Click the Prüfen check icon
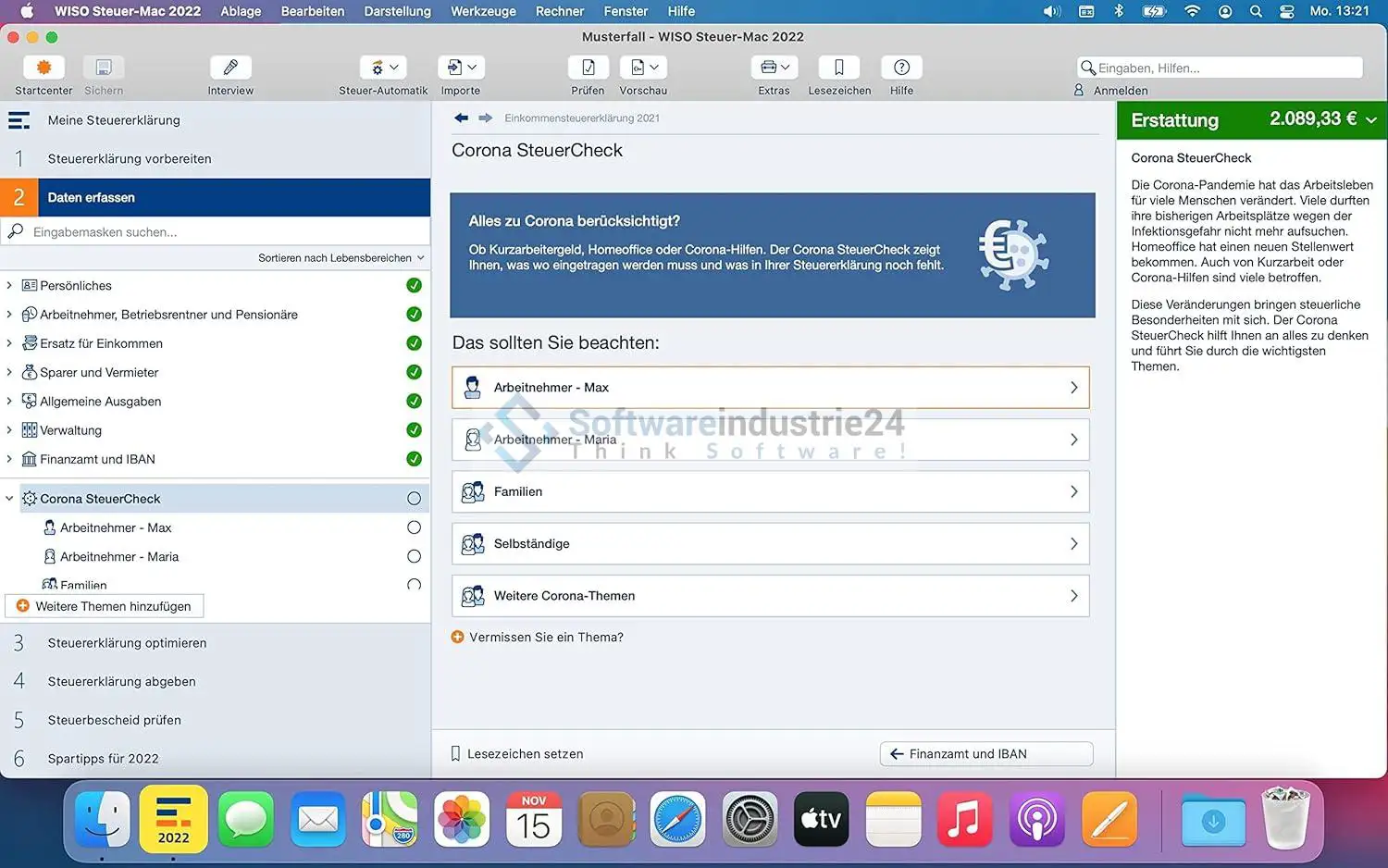 coord(588,68)
